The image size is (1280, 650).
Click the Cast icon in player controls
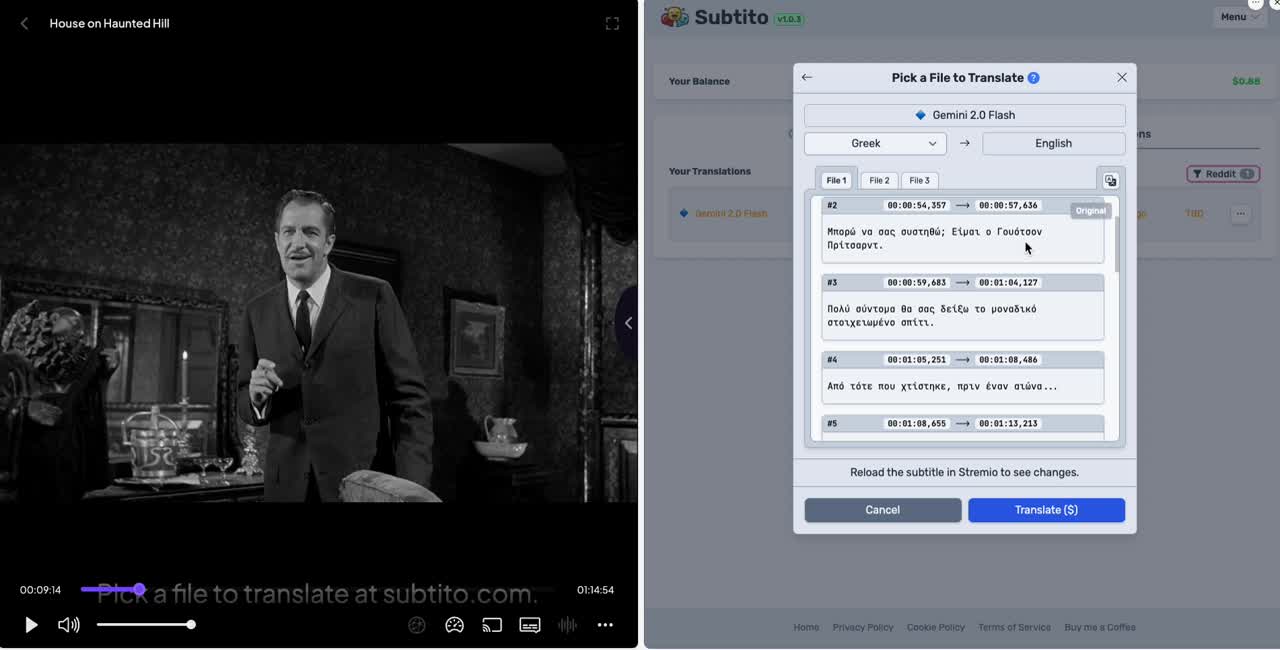point(492,624)
